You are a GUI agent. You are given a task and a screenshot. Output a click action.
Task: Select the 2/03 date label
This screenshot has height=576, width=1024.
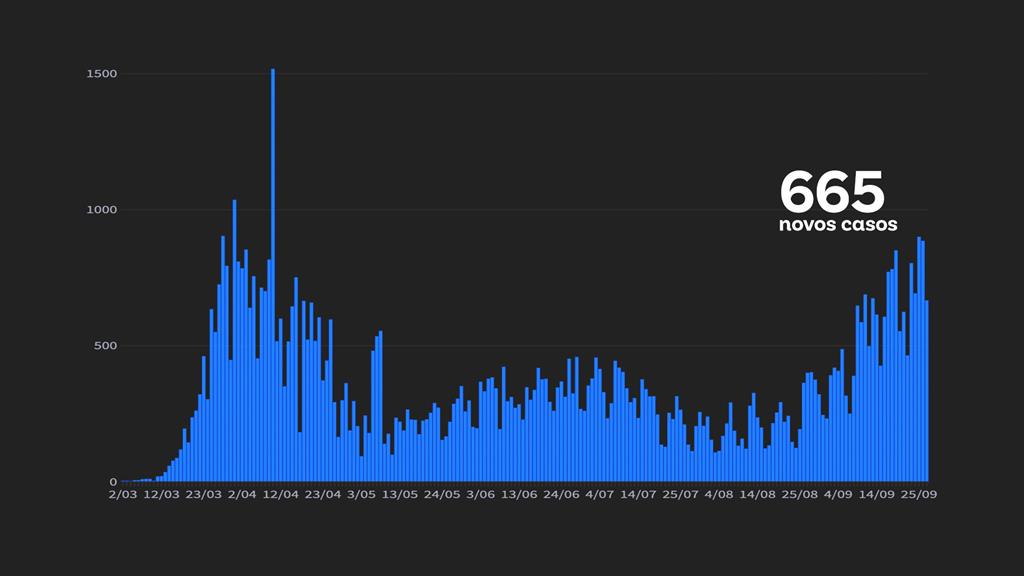[x=123, y=494]
